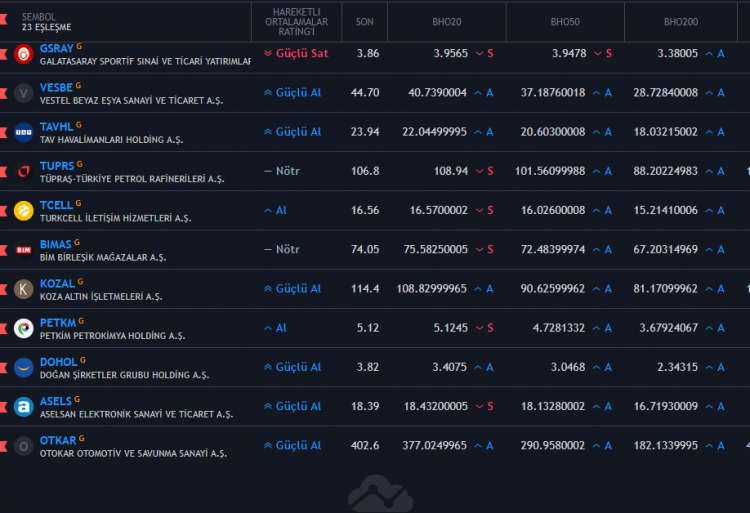Click the Turkcell TCELL yellow logo

[x=23, y=210]
